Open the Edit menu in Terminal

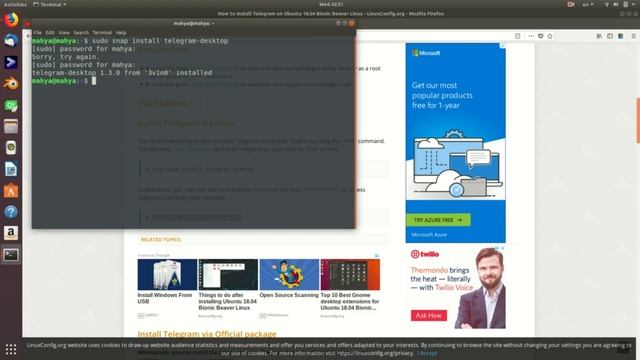coord(50,32)
